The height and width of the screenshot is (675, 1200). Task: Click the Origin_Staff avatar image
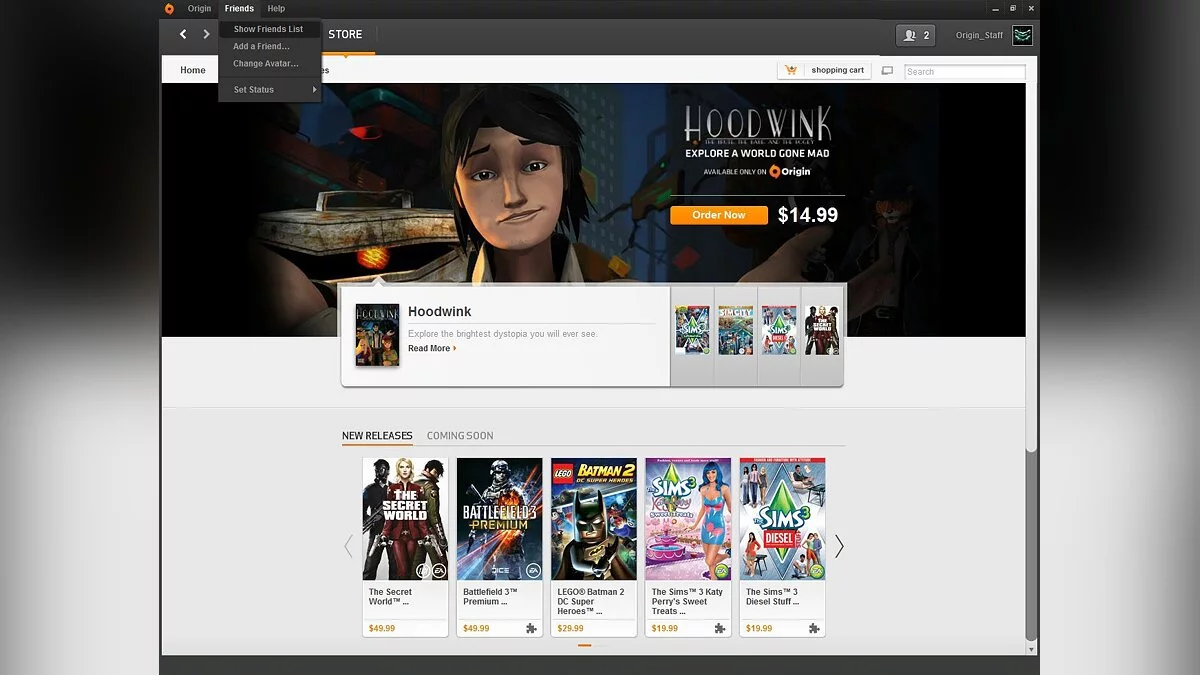[1022, 35]
